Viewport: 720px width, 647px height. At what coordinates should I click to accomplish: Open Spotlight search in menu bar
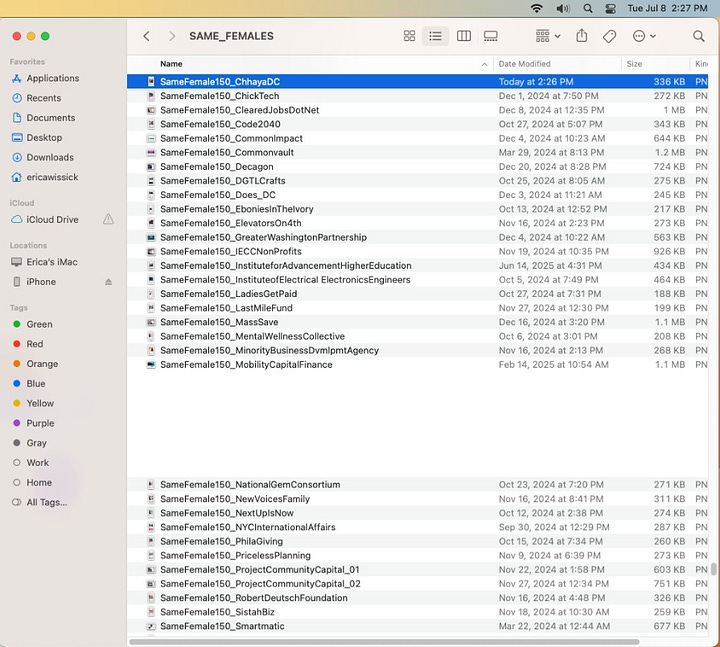pos(588,8)
